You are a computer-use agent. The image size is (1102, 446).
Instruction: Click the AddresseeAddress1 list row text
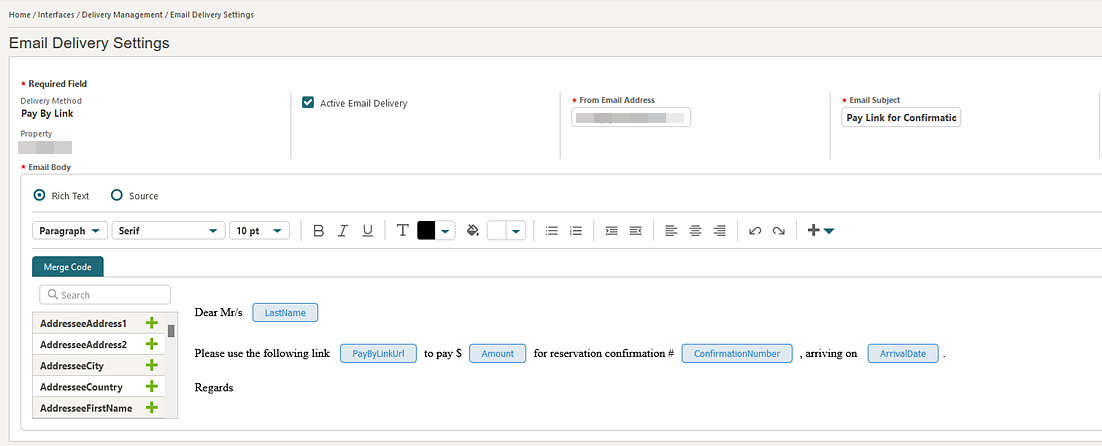[x=84, y=324]
